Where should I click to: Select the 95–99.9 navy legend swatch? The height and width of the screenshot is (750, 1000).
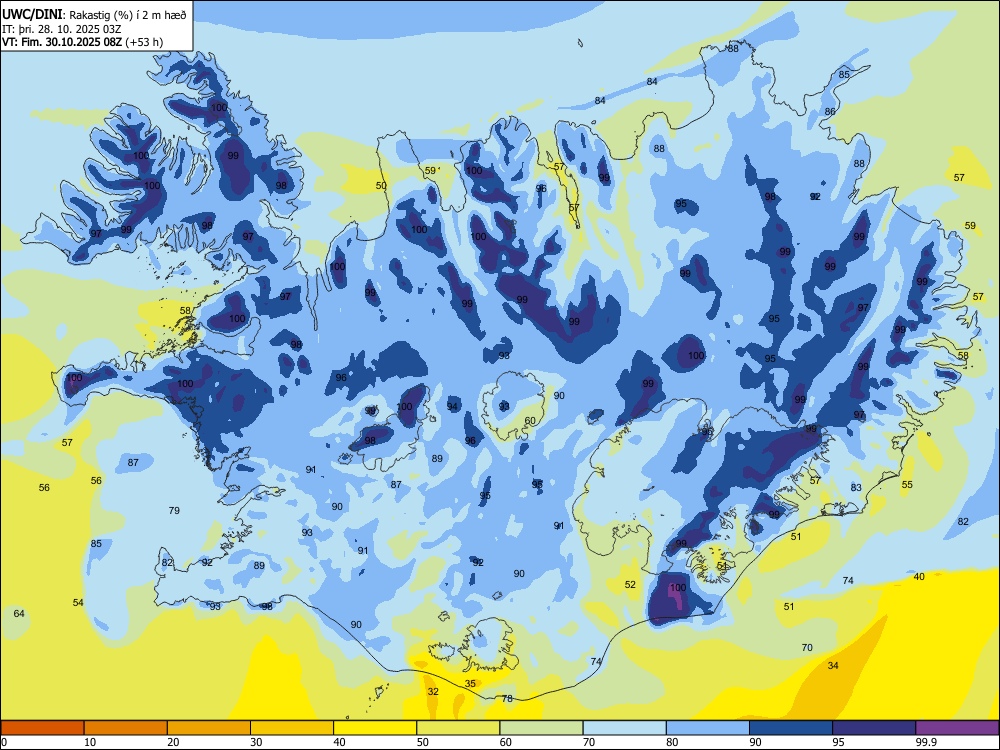(x=874, y=728)
